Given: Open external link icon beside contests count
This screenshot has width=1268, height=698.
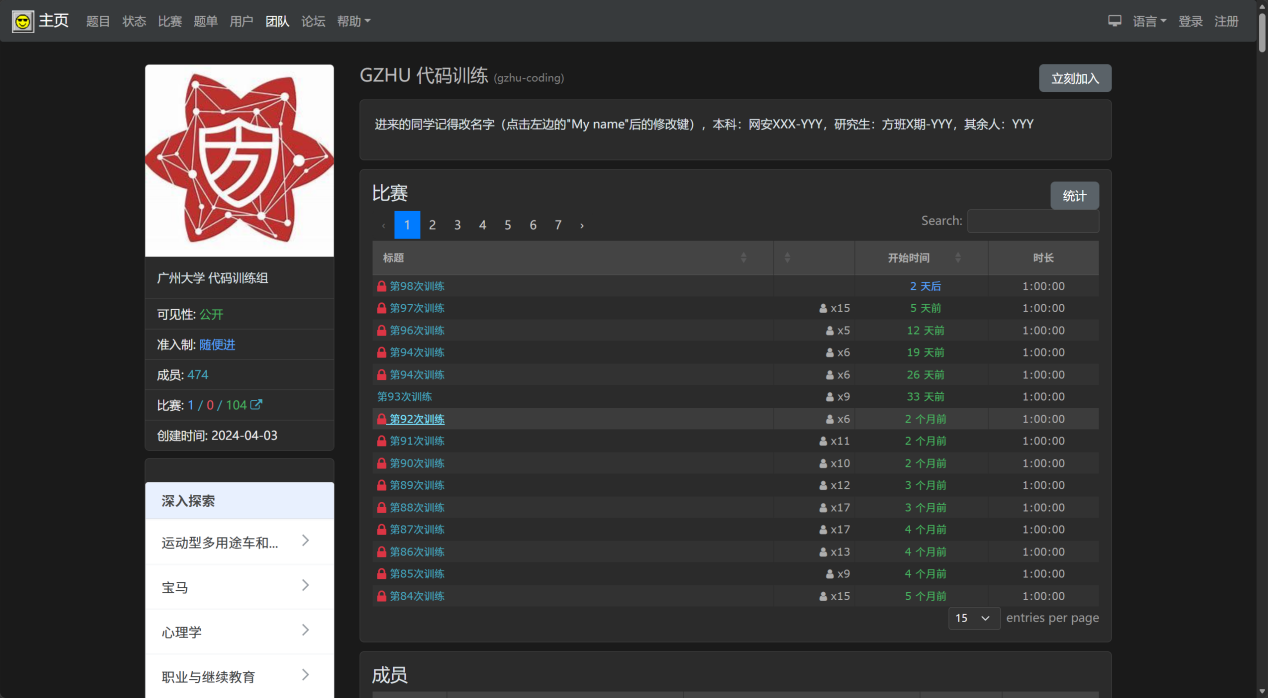Looking at the screenshot, I should [x=256, y=405].
